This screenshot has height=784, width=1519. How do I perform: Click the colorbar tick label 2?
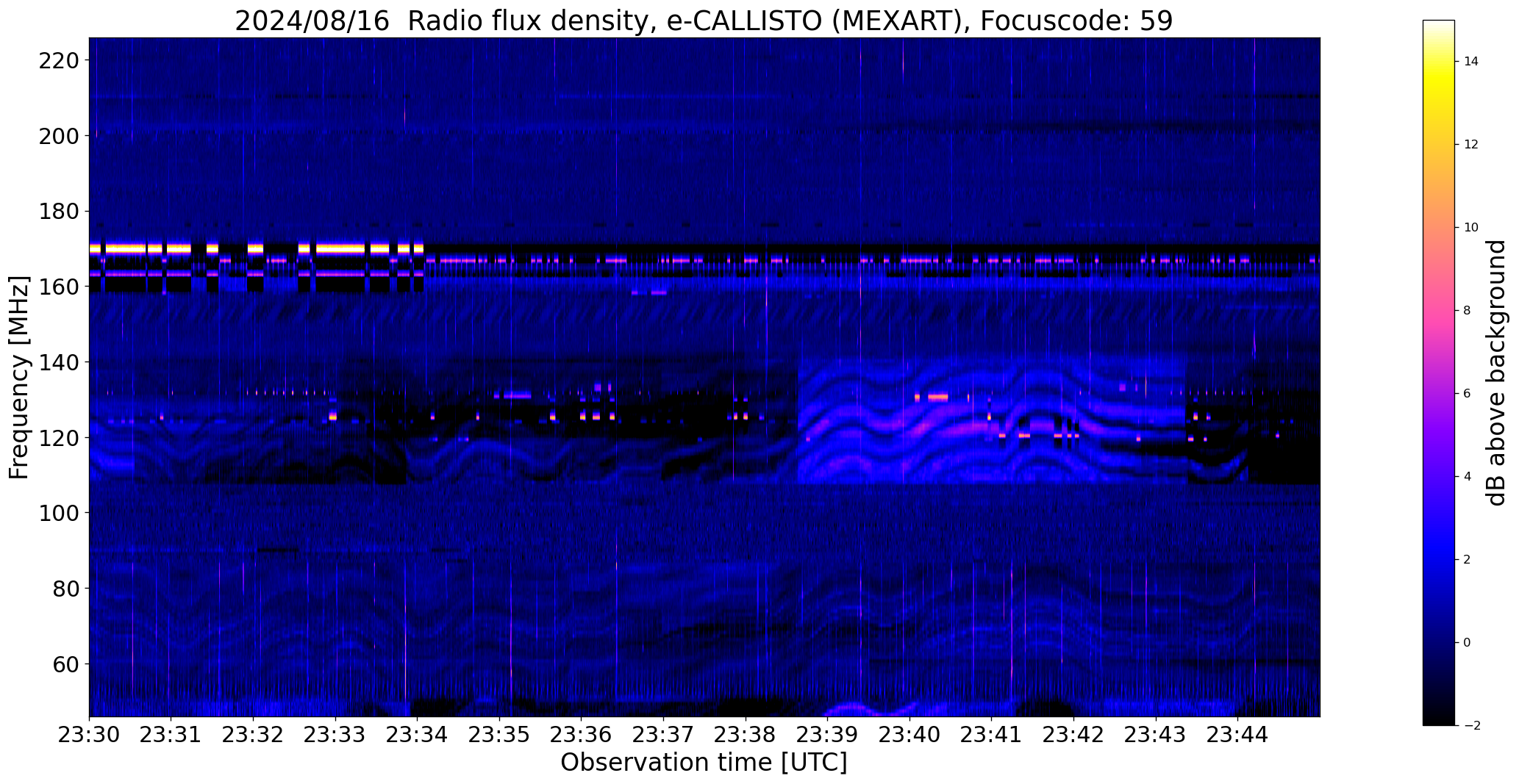point(1467,560)
